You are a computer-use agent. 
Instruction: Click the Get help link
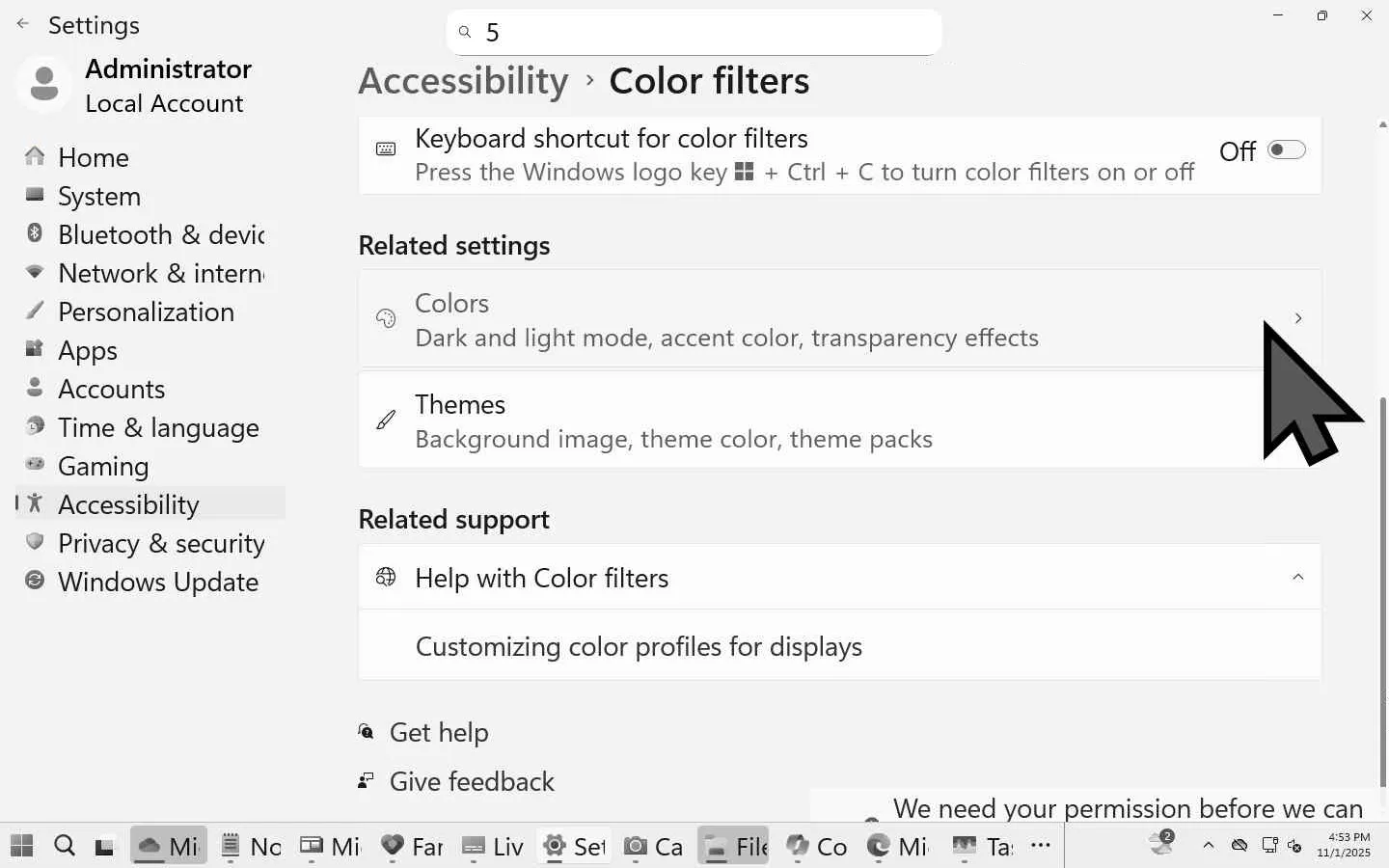click(439, 733)
